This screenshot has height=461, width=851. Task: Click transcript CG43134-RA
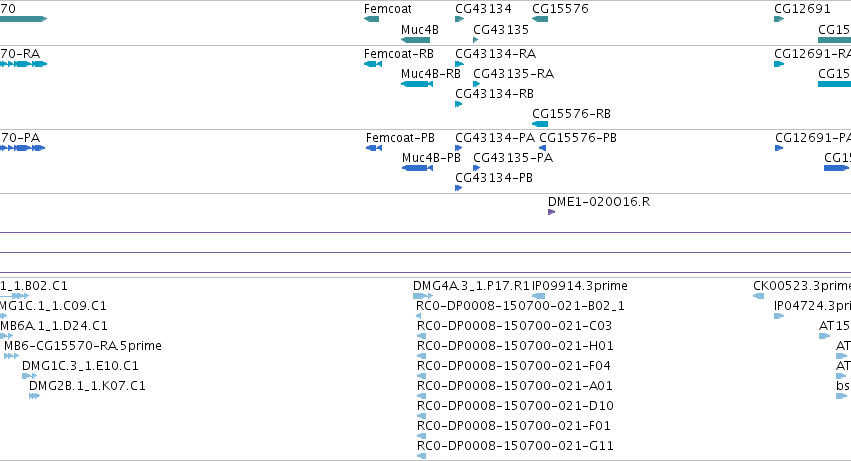pos(495,54)
